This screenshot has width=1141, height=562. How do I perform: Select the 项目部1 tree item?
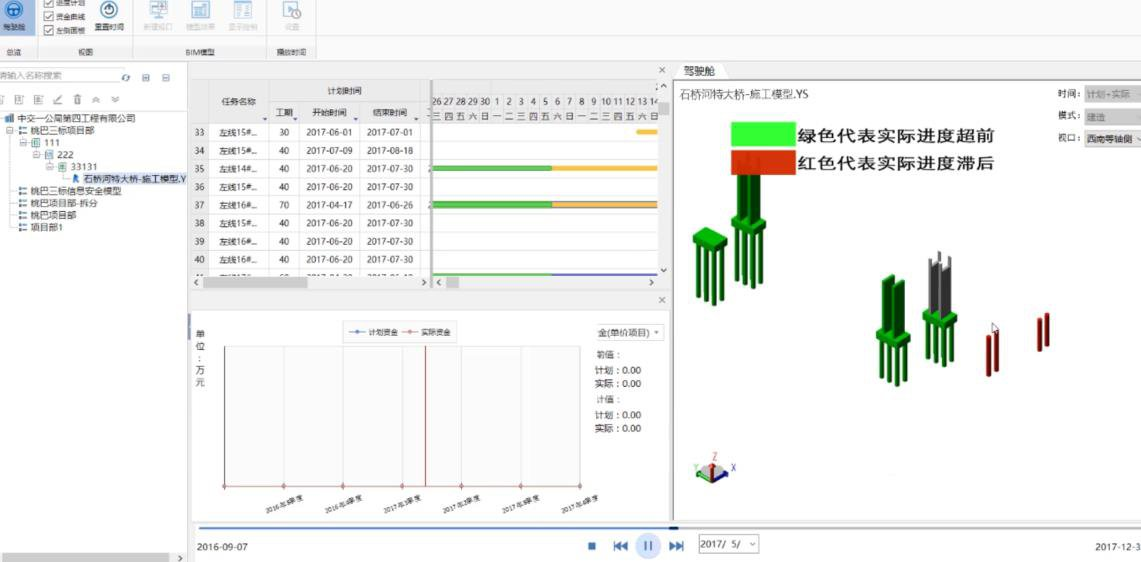(x=47, y=227)
